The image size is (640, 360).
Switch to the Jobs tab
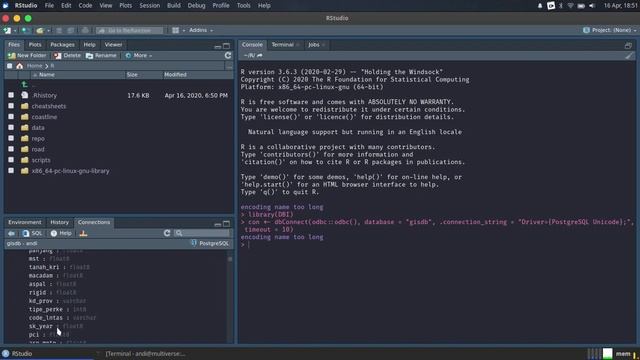[x=313, y=45]
